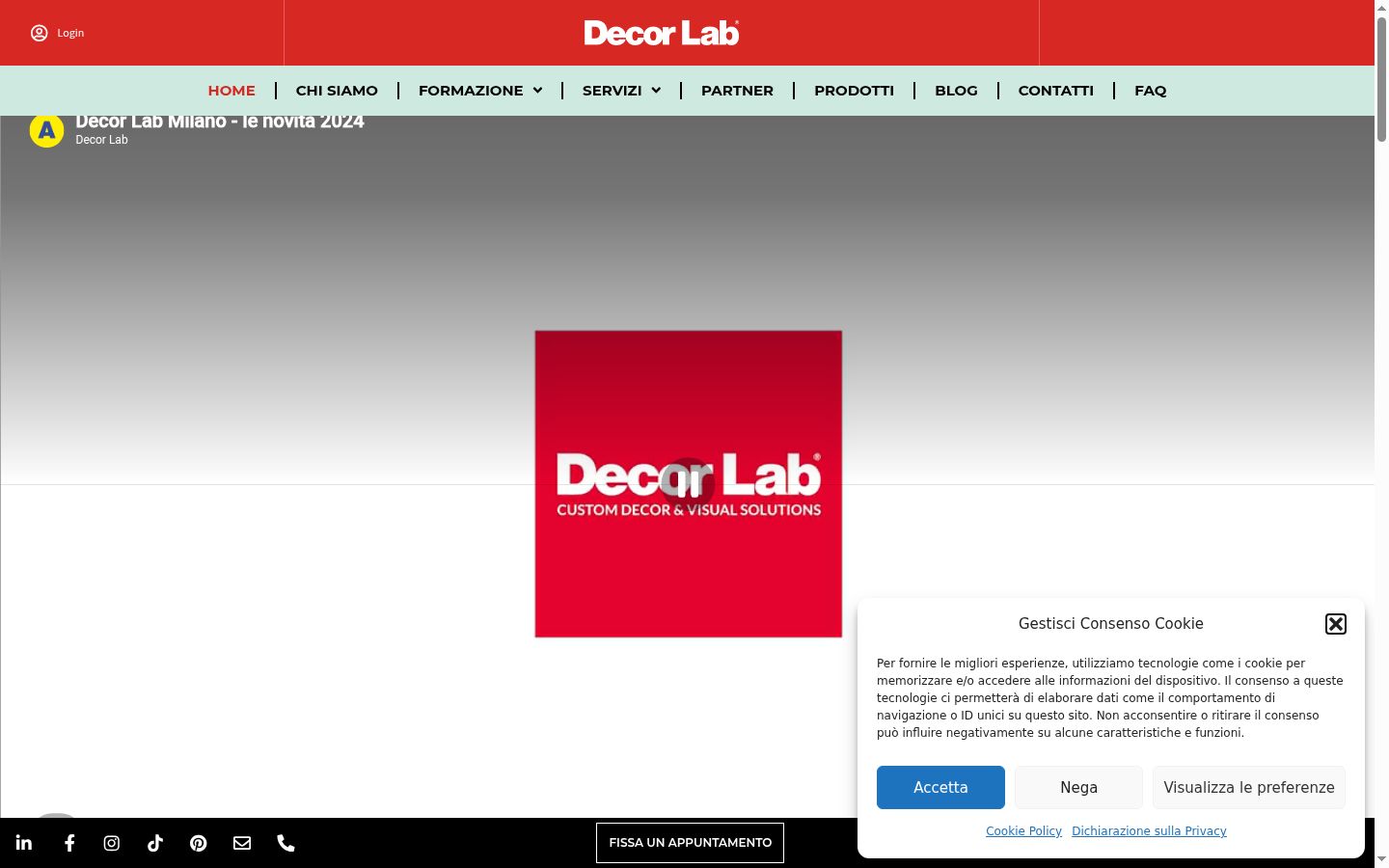
Task: Open the Contatti menu item
Action: coord(1056,91)
